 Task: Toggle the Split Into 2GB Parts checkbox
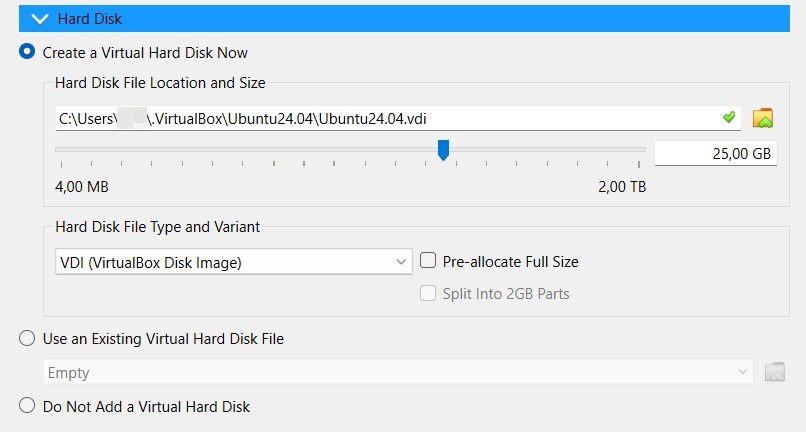tap(428, 294)
